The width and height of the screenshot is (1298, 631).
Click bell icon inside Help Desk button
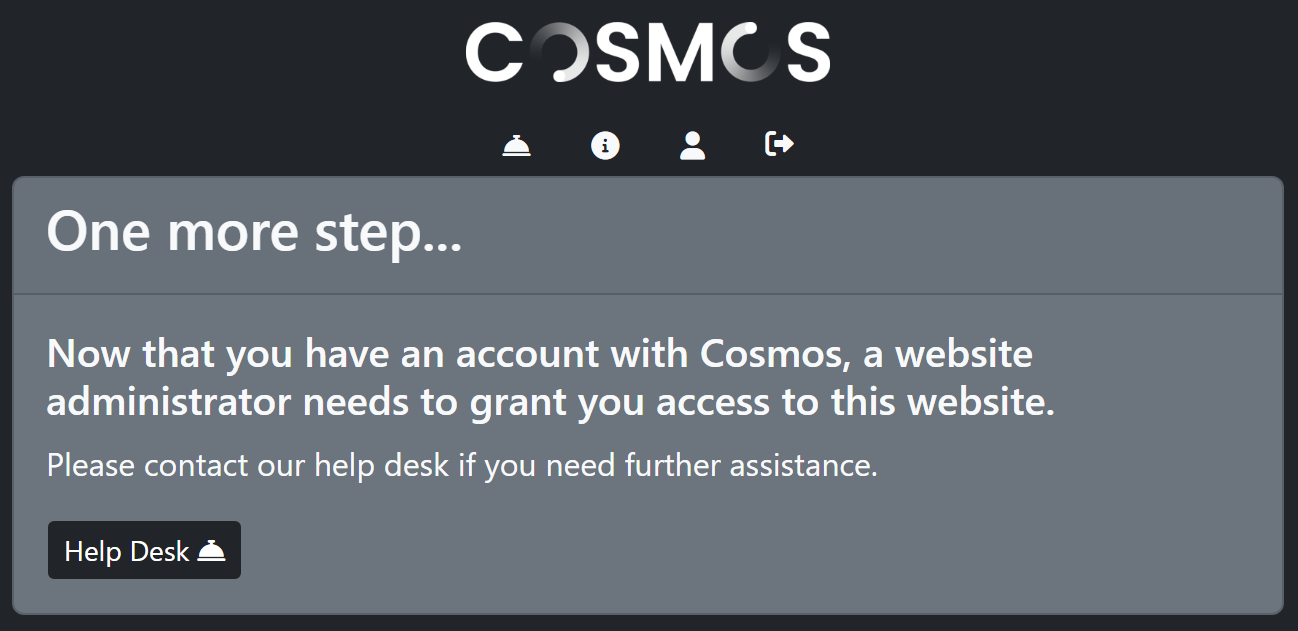(211, 551)
